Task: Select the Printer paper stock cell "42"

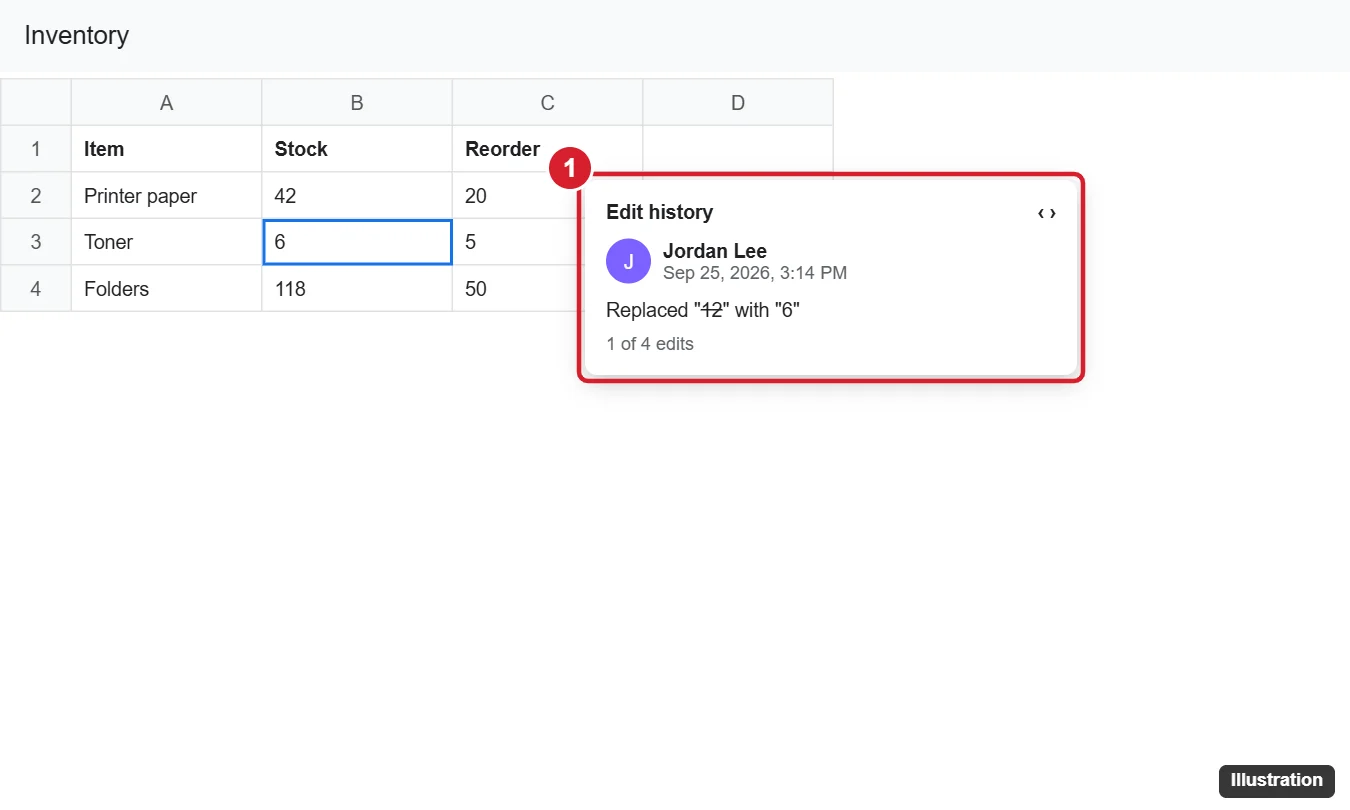Action: [357, 196]
